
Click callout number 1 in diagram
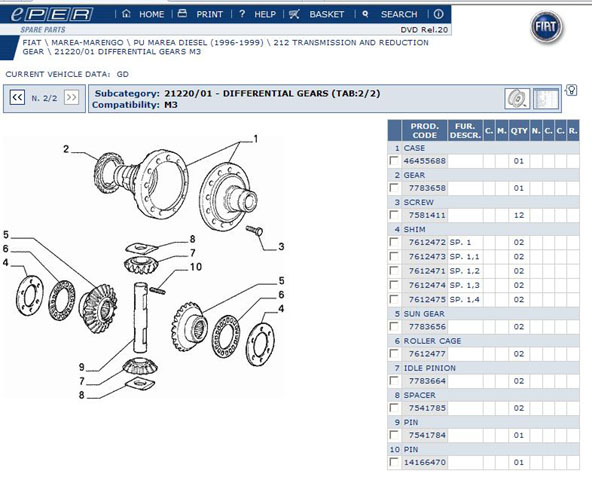pyautogui.click(x=256, y=139)
